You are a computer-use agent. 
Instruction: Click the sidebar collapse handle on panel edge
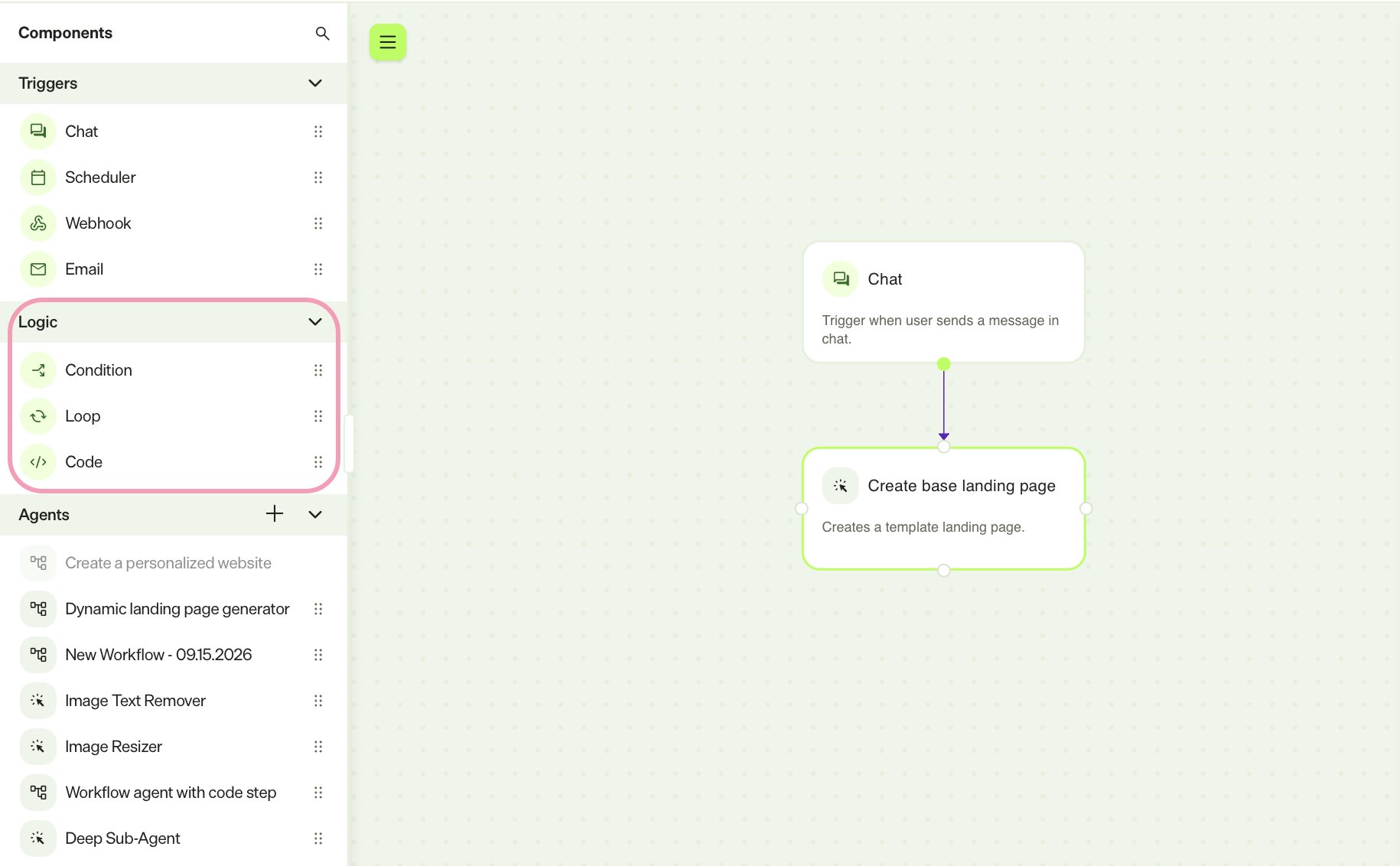pos(349,444)
